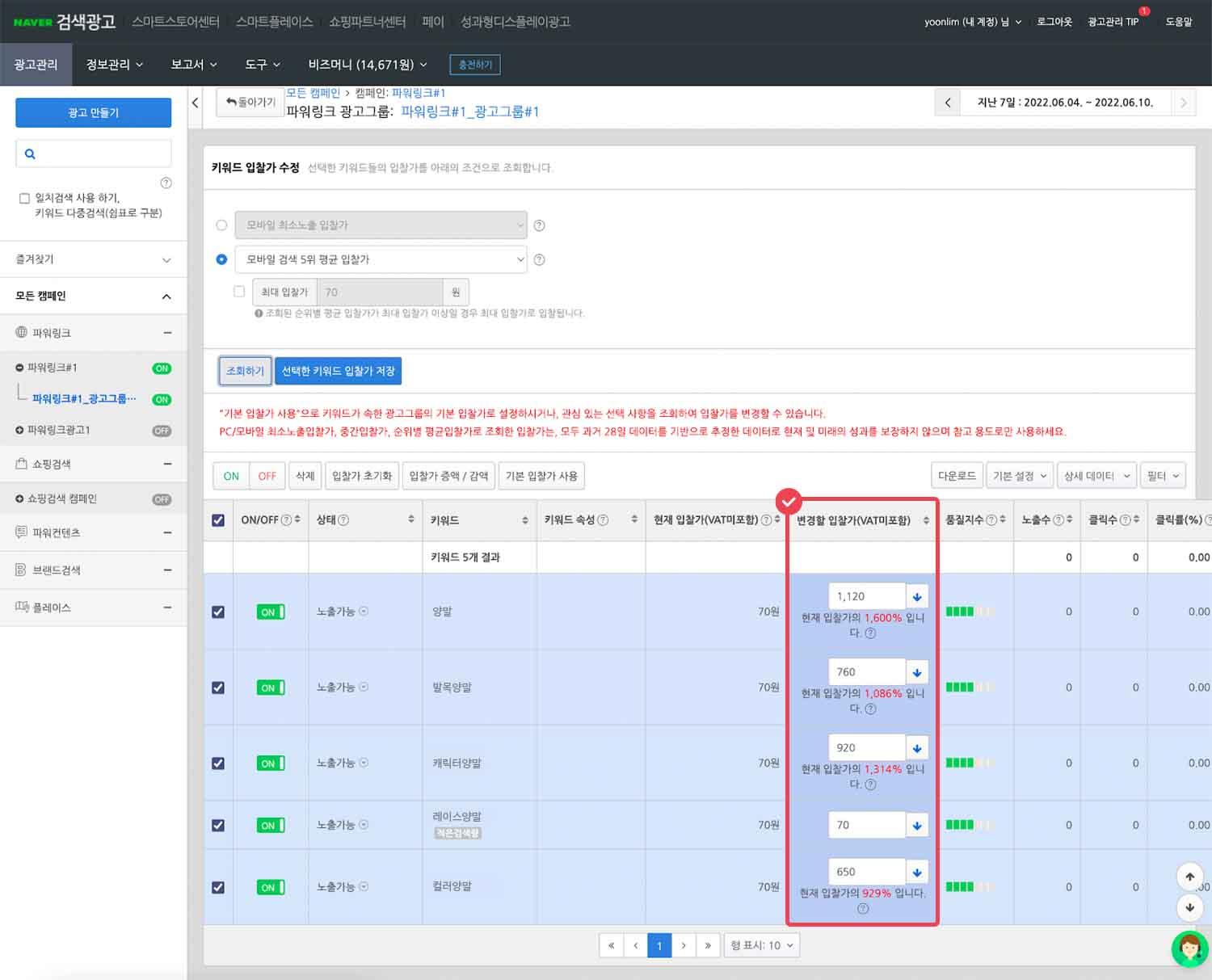1212x980 pixels.
Task: Apply bid with blue arrow for 1,120
Action: pyautogui.click(x=917, y=597)
